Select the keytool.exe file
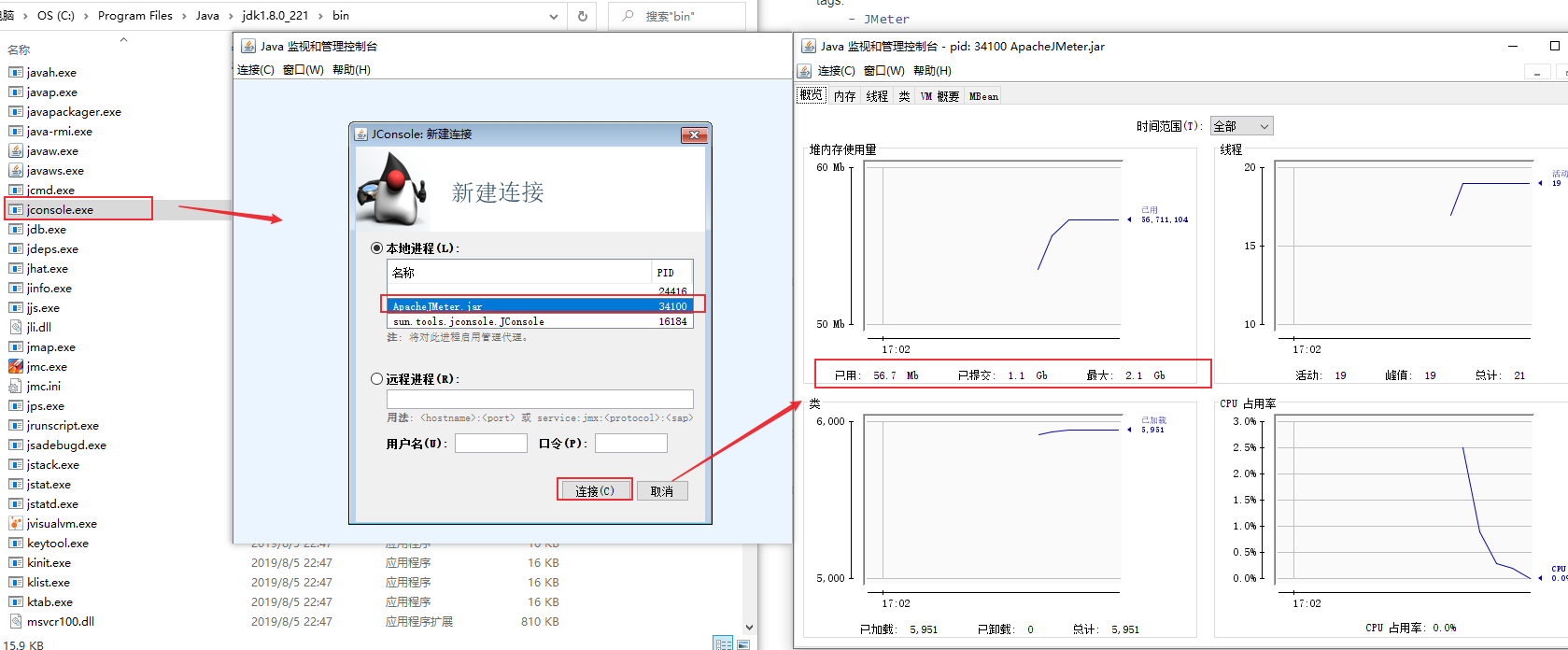1568x650 pixels. click(x=58, y=543)
